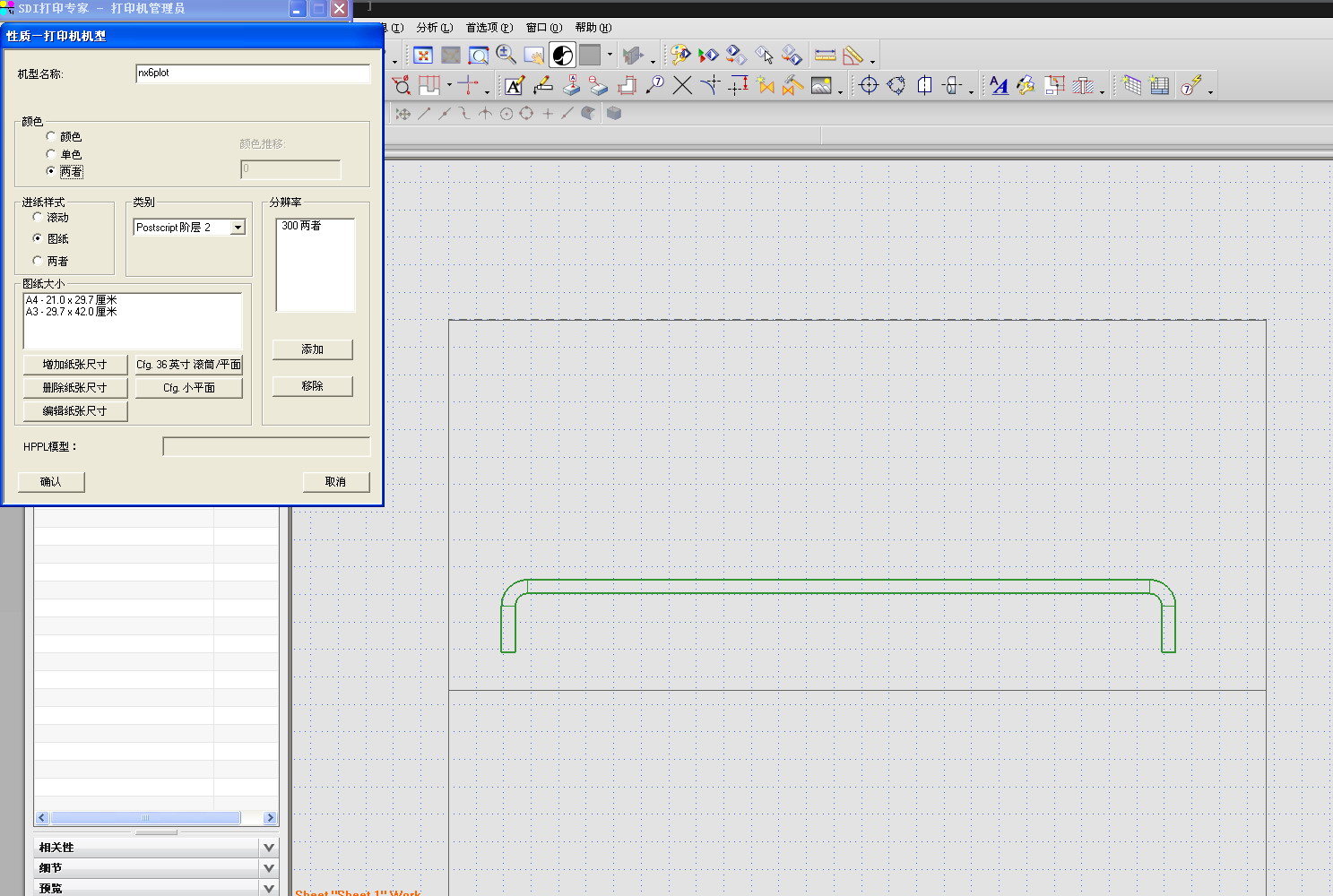Viewport: 1333px width, 896px height.
Task: Toggle the black-and-white monochrome display icon
Action: click(x=562, y=56)
